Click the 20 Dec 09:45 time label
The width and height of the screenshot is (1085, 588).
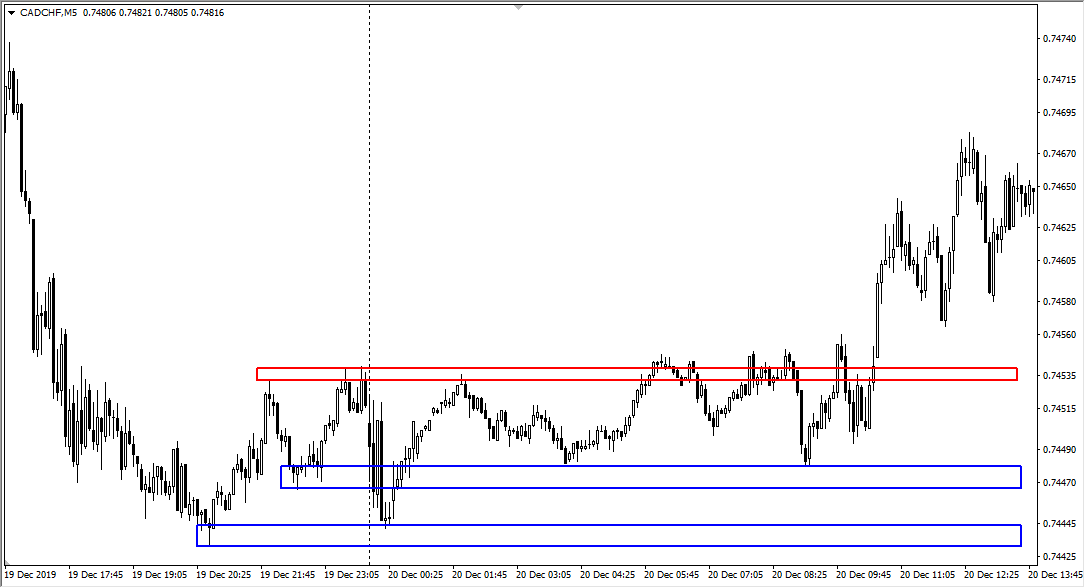pos(865,575)
